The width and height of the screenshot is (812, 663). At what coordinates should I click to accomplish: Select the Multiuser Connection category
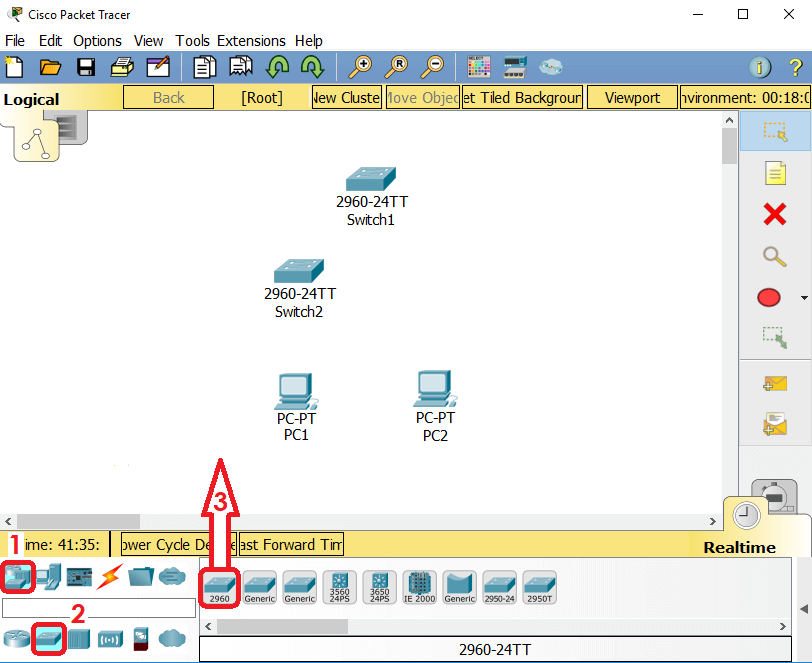[x=172, y=576]
